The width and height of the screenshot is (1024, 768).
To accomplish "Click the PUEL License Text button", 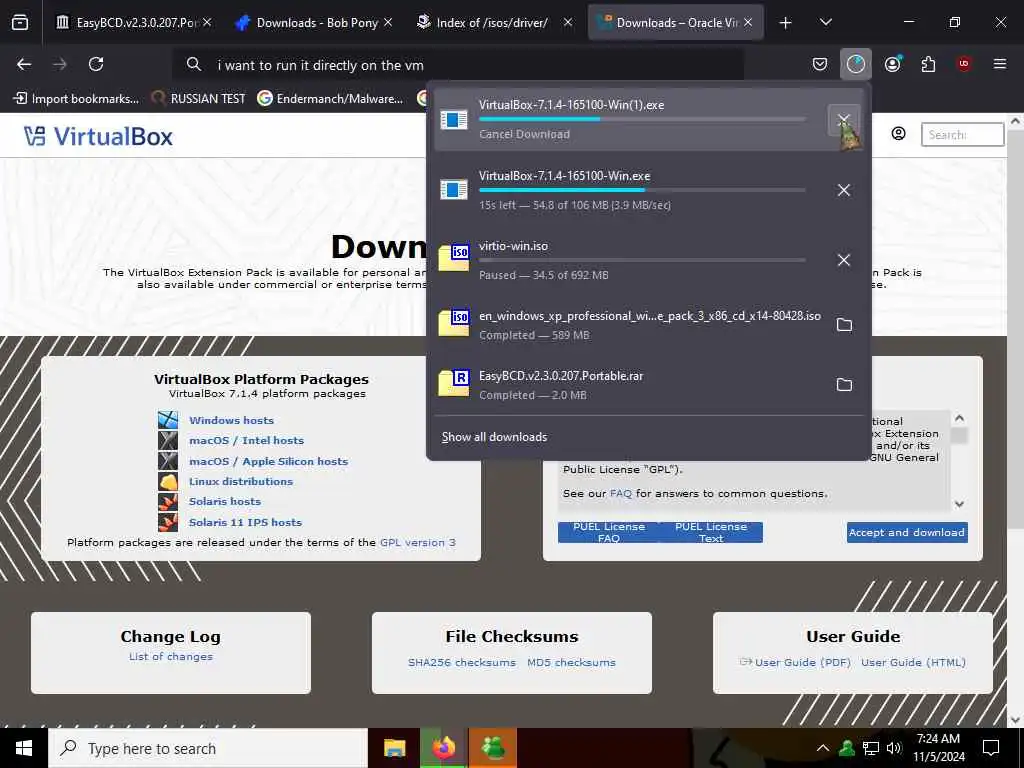I will (711, 532).
